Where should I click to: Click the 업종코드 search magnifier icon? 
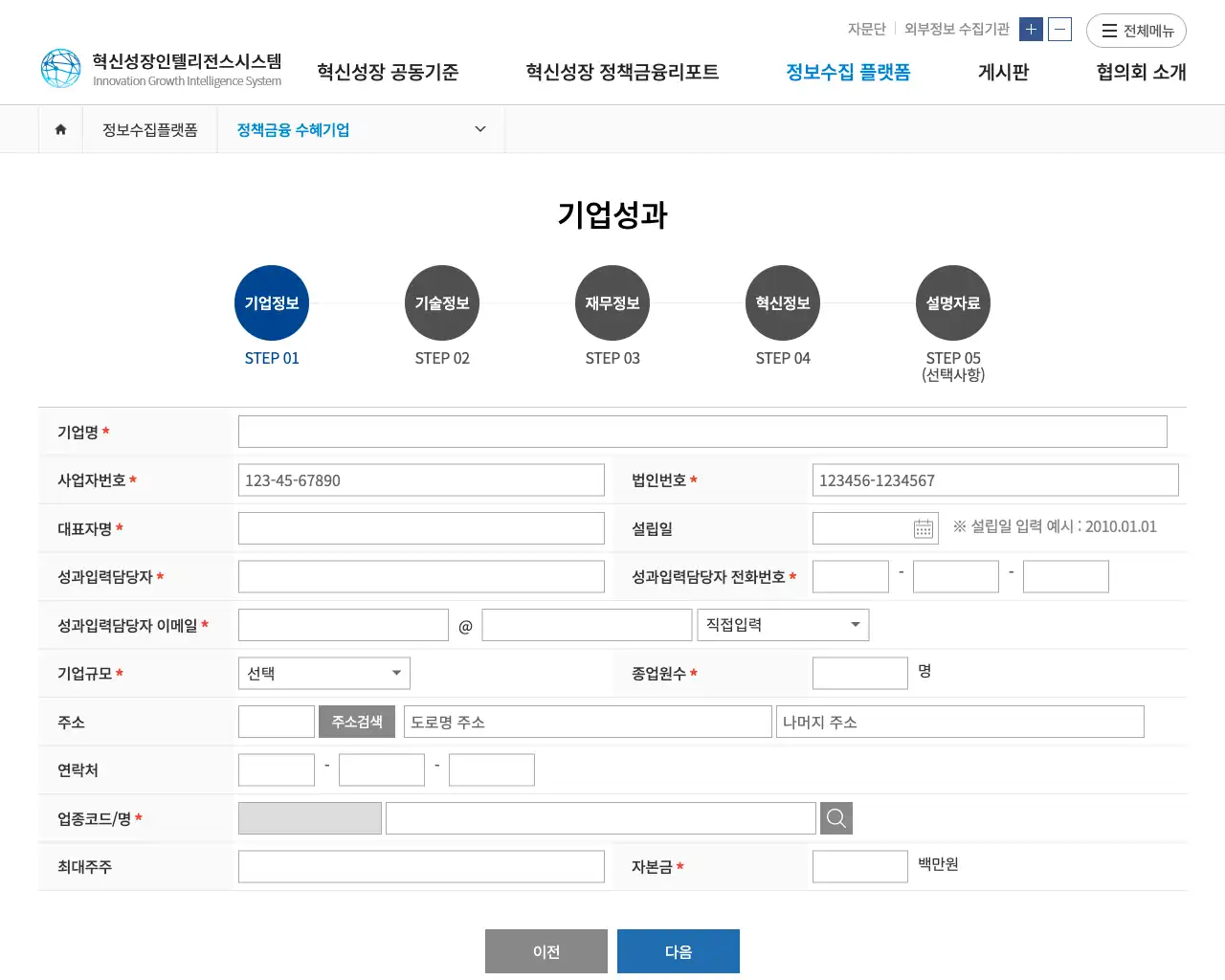tap(835, 817)
